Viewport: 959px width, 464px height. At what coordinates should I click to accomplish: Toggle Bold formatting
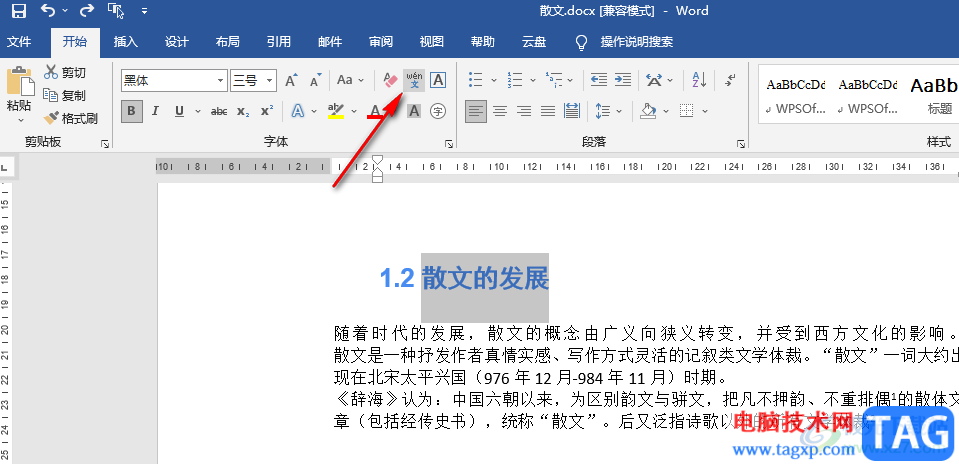[x=131, y=111]
